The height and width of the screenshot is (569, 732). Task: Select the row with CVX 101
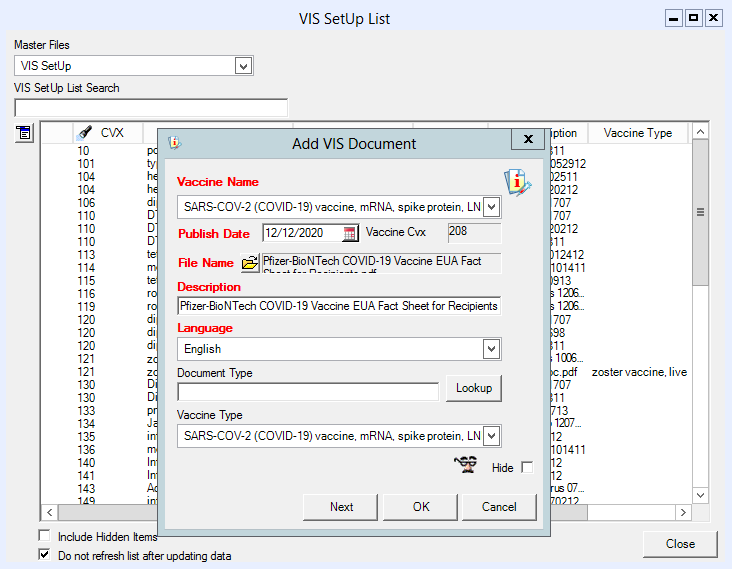pos(86,164)
